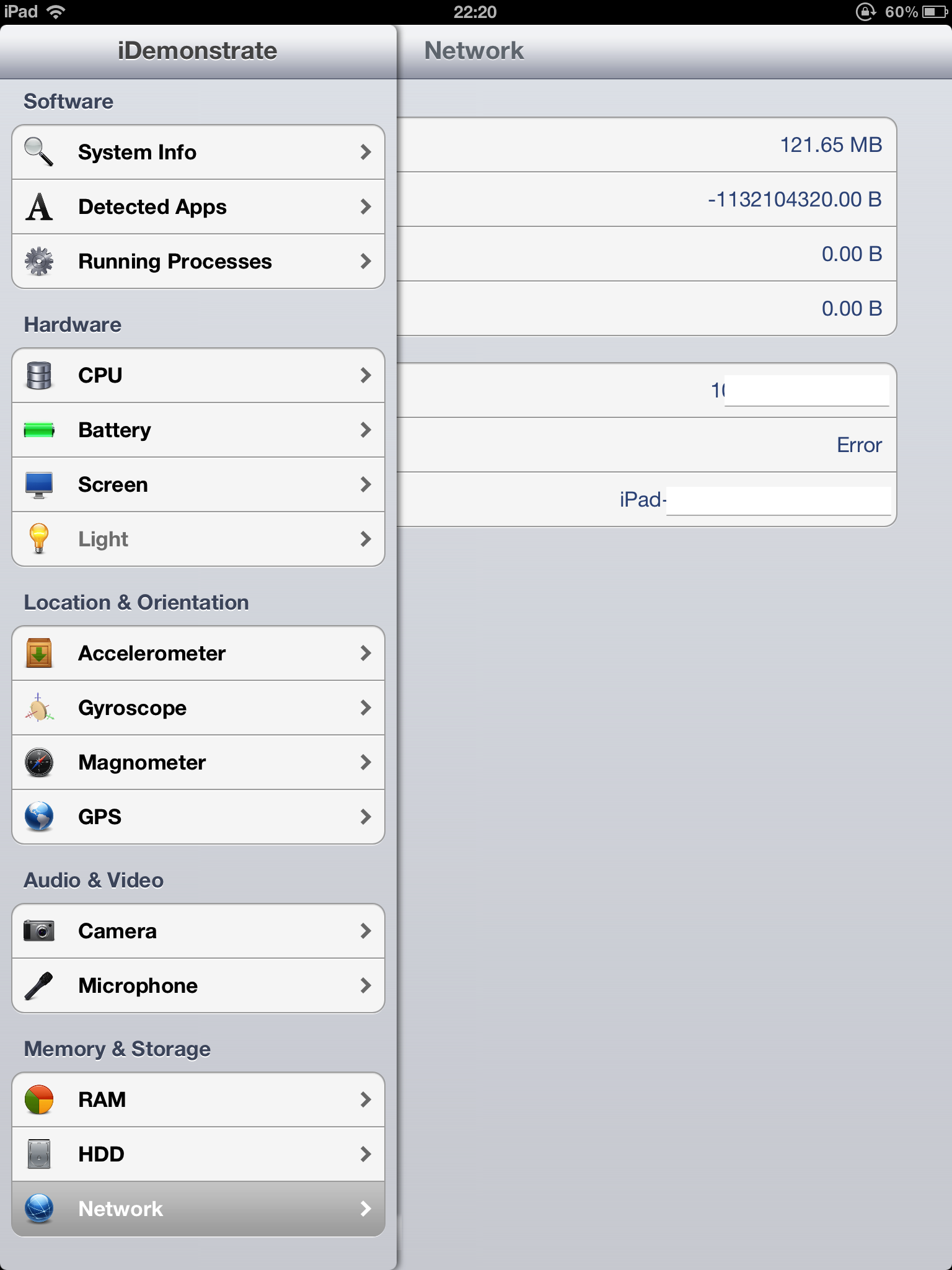Tap the microphone icon
The height and width of the screenshot is (1270, 952).
click(x=39, y=985)
